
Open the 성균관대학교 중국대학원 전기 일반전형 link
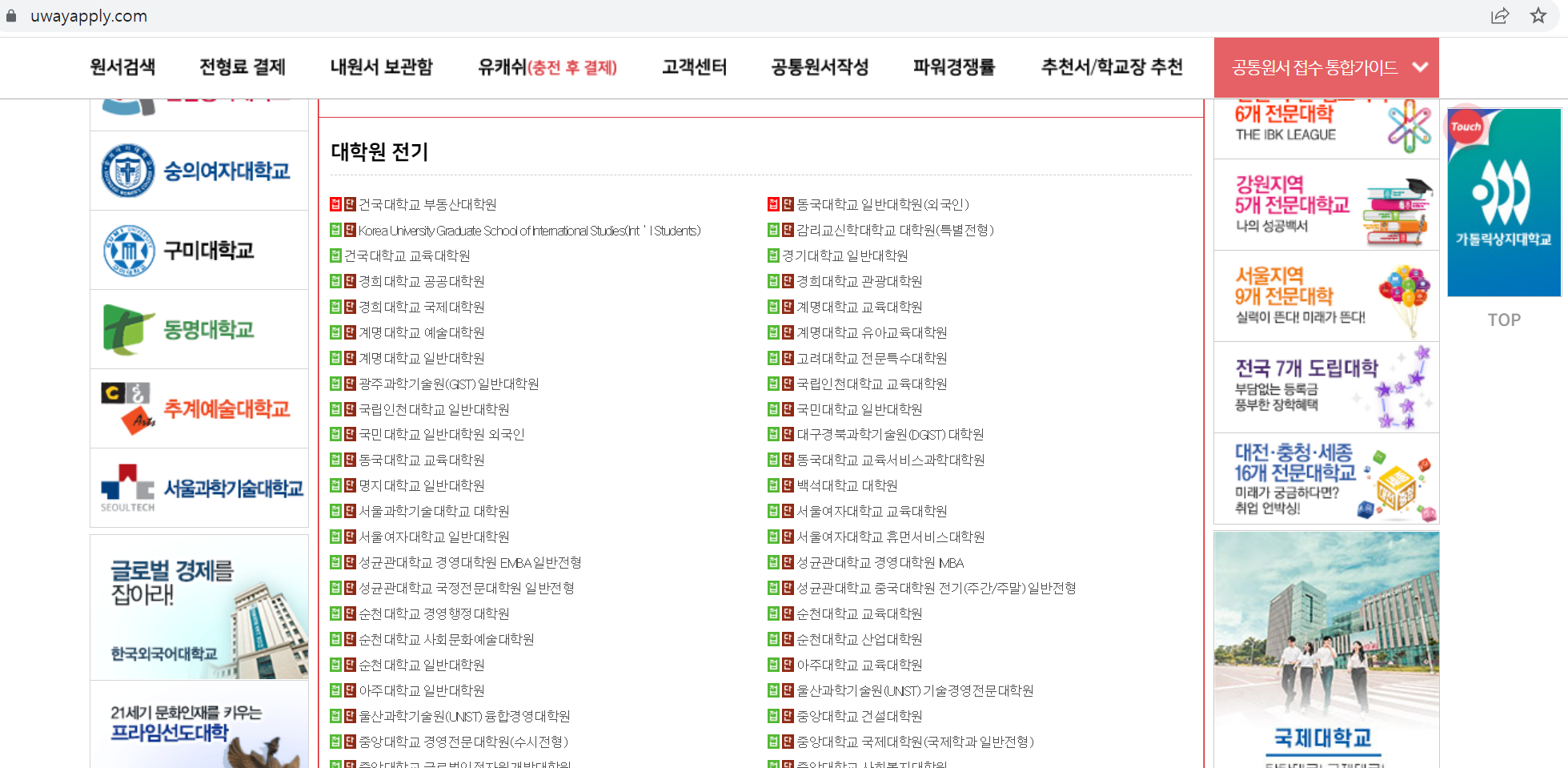tap(936, 588)
